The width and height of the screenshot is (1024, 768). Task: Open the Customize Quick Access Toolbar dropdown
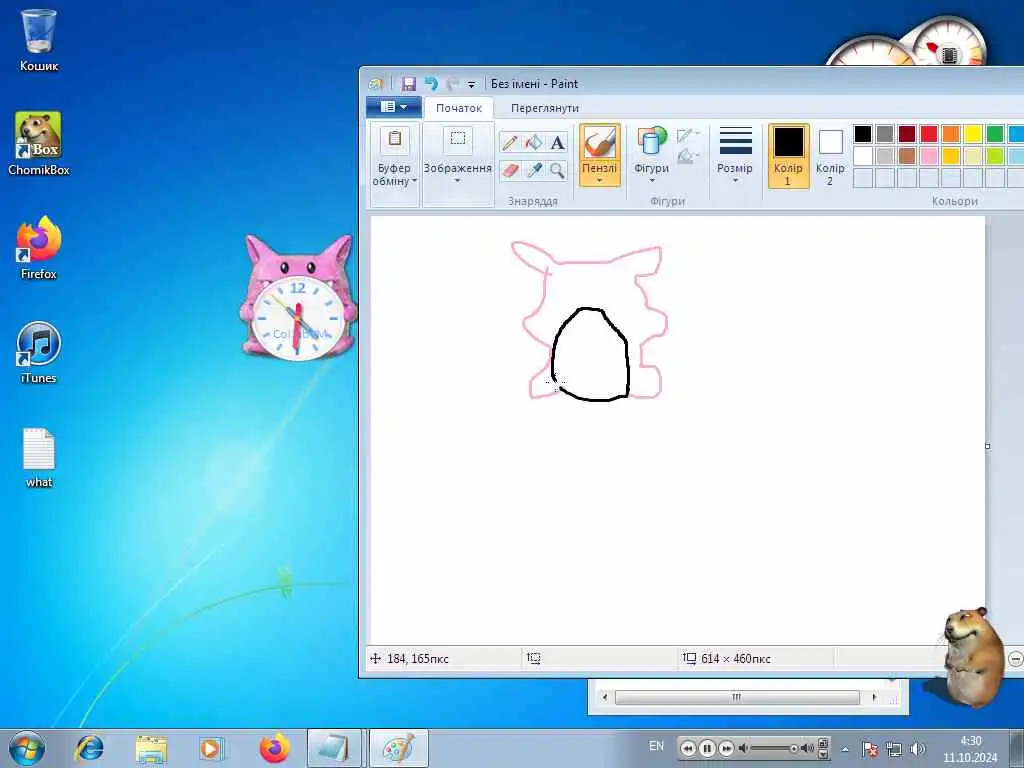[472, 84]
